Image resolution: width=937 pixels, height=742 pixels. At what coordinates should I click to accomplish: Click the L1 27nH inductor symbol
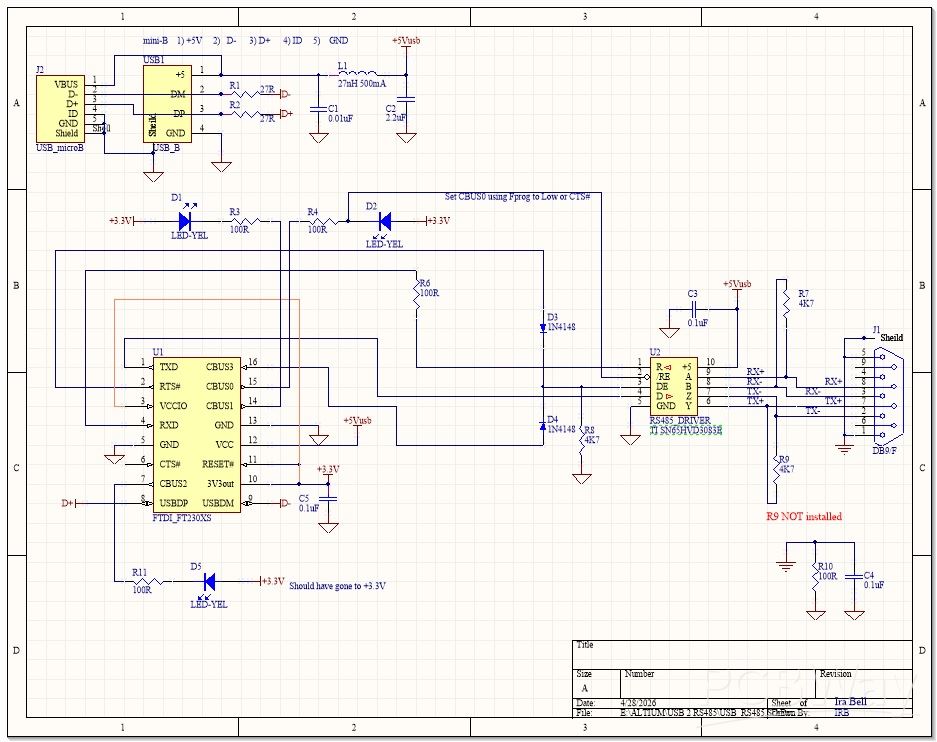click(x=356, y=75)
